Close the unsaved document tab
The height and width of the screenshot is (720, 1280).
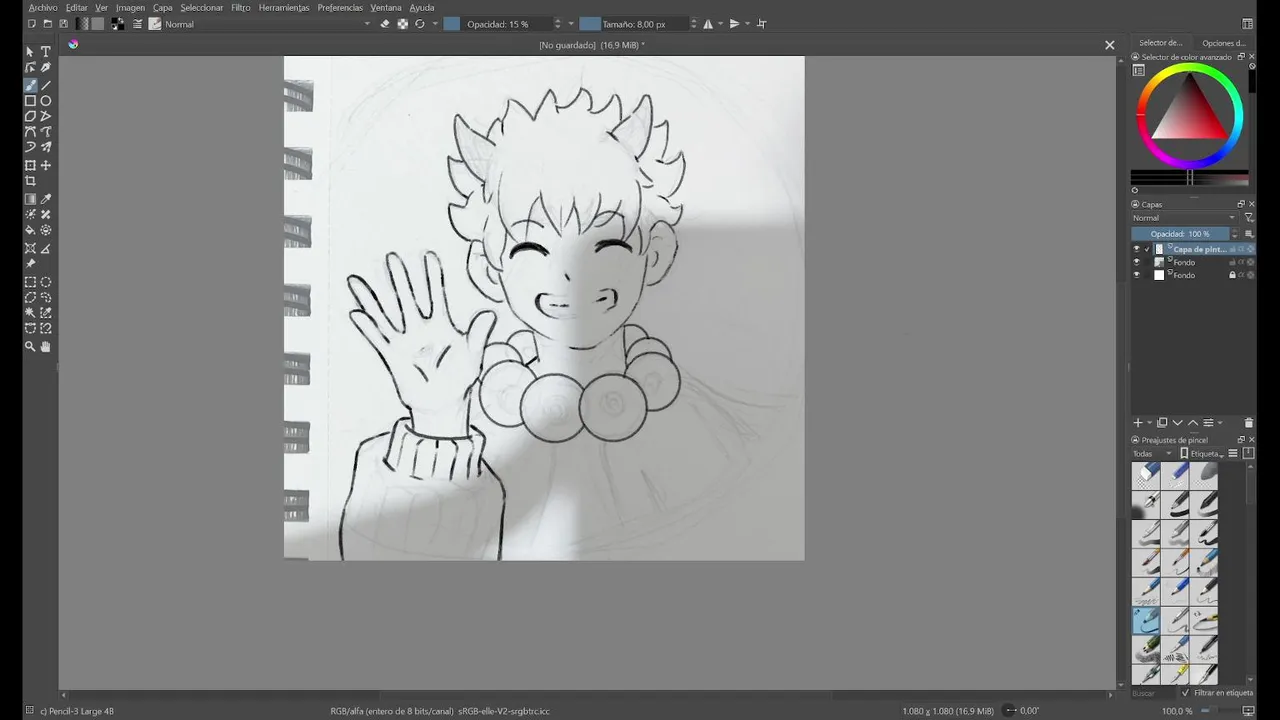pos(1109,45)
